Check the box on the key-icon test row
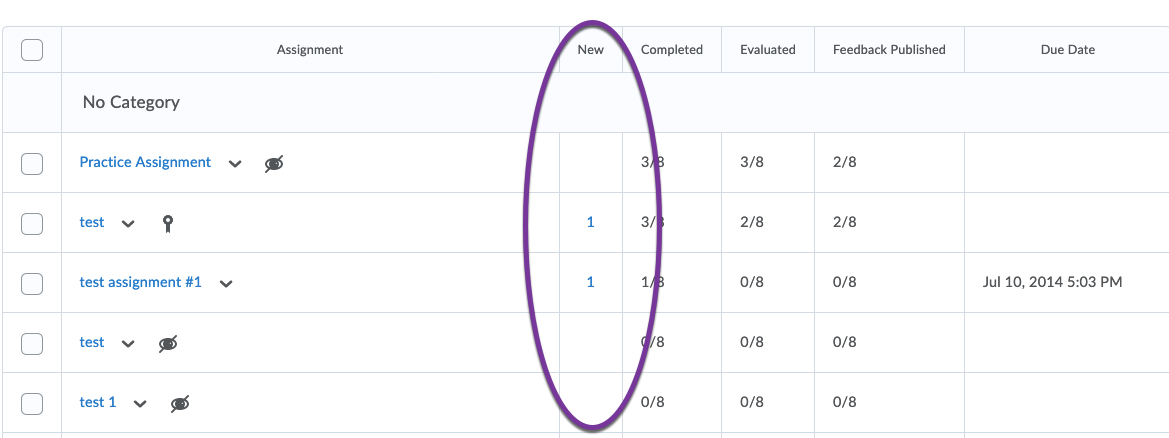 (x=32, y=224)
